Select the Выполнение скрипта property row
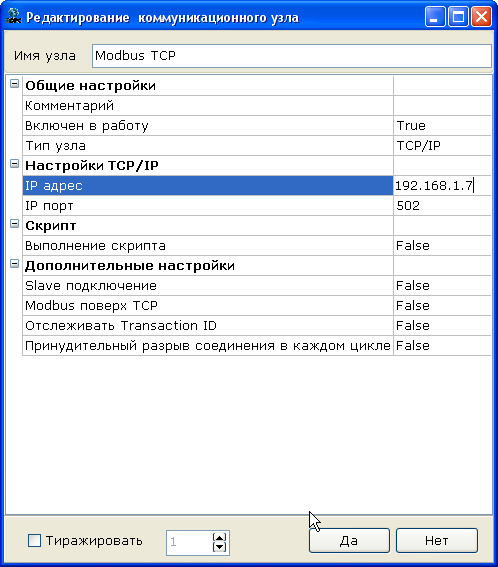This screenshot has width=498, height=567. click(x=208, y=246)
